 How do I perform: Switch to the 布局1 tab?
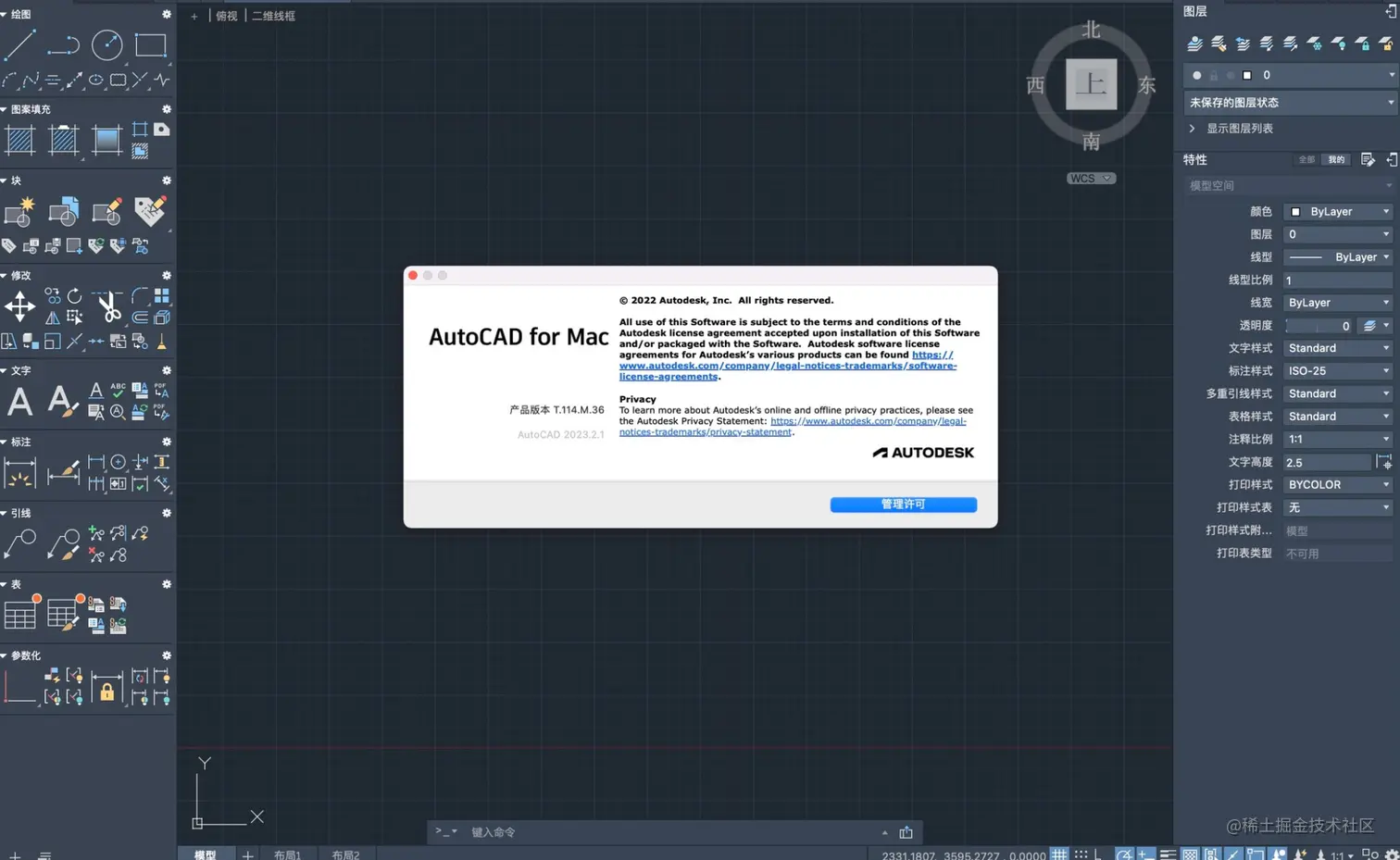[x=287, y=854]
